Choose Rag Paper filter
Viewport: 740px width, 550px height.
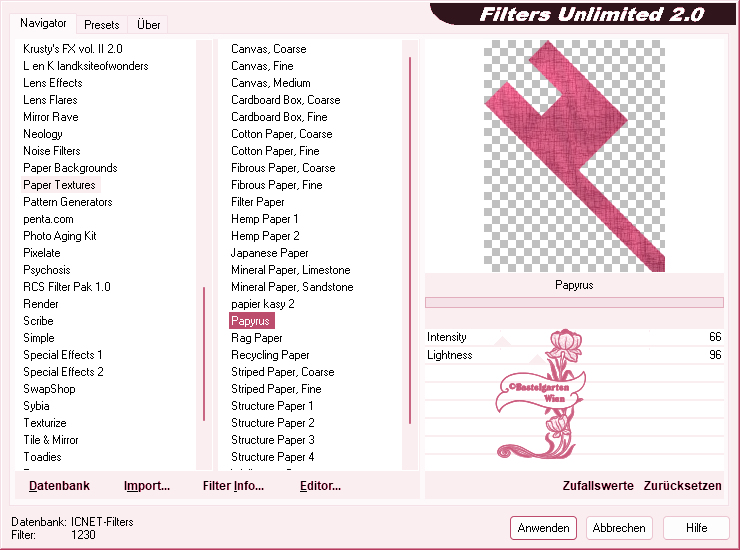tap(257, 338)
